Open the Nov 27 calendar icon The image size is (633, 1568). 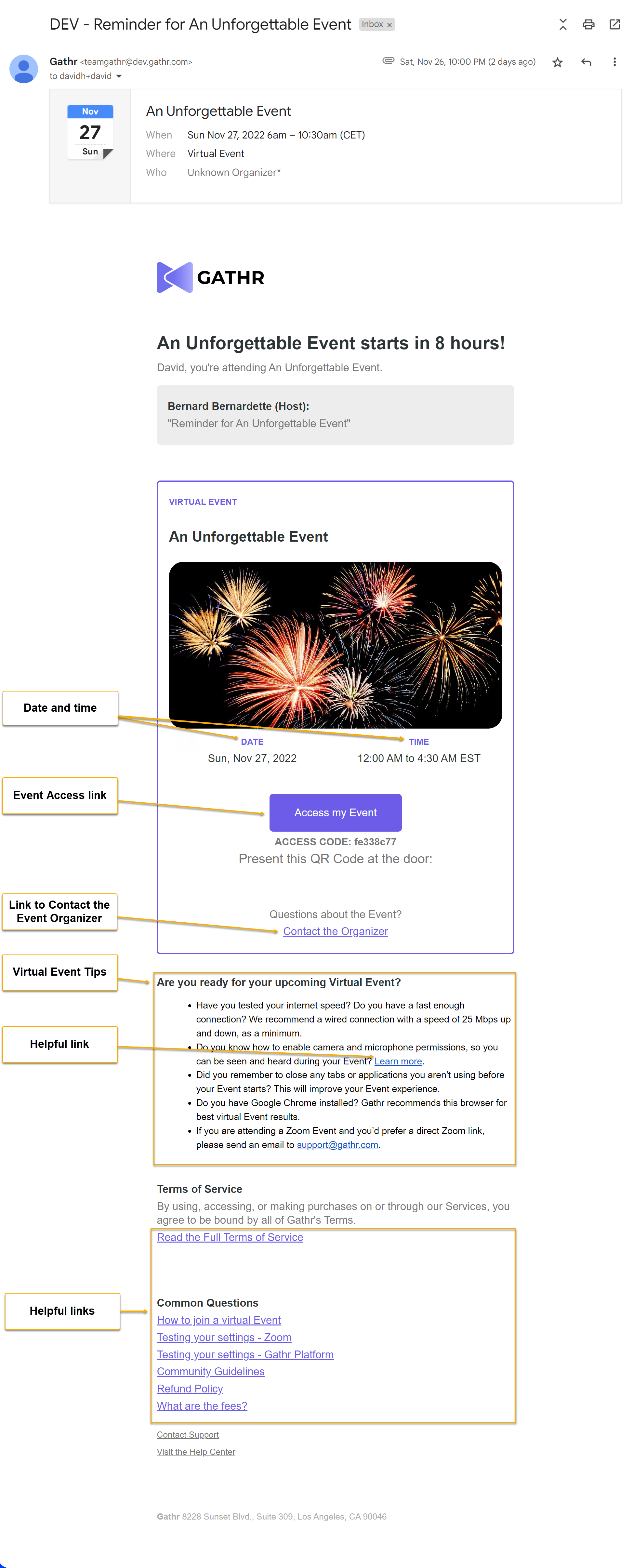[x=90, y=131]
